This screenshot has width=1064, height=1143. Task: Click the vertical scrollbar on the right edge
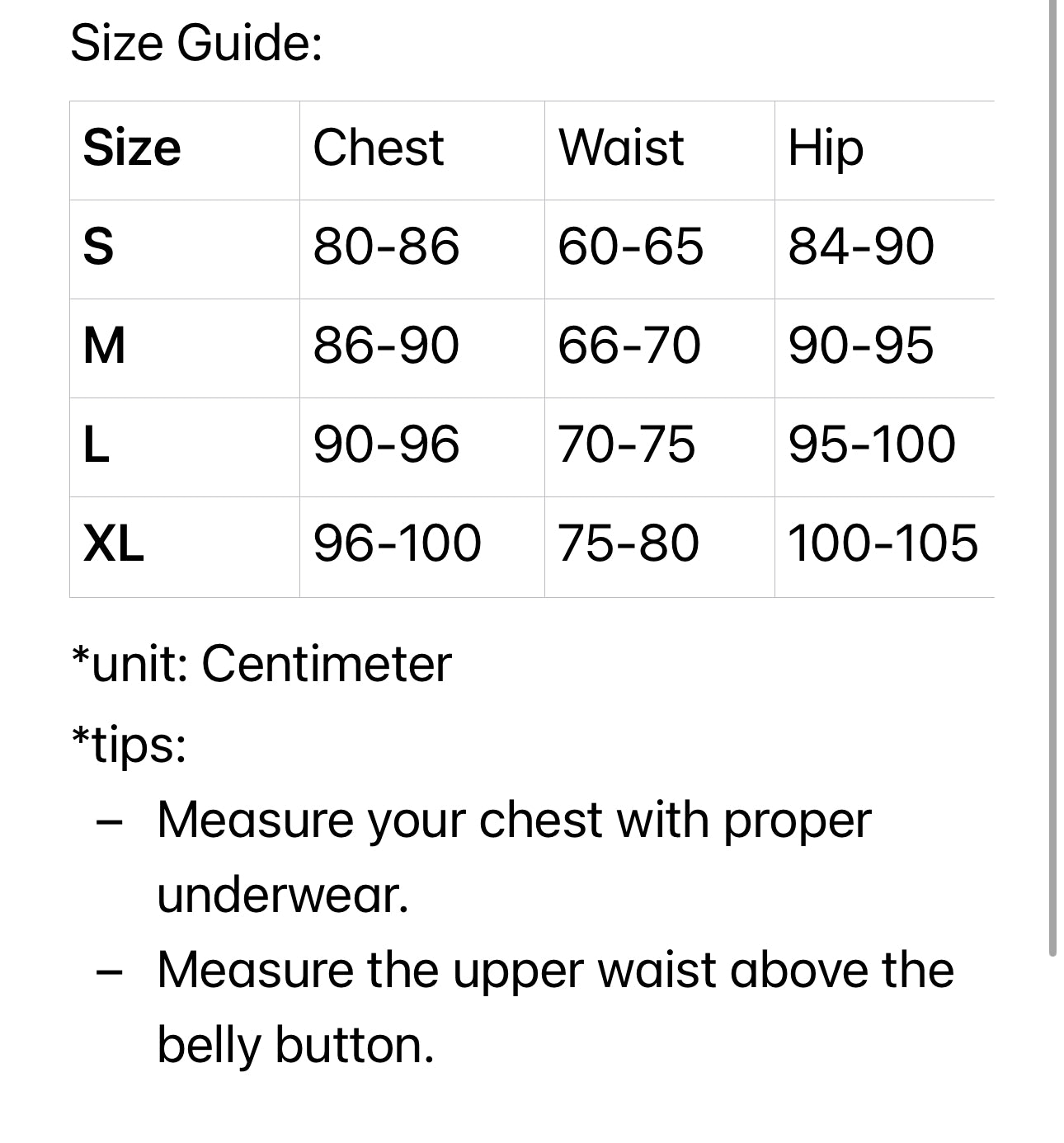1052,478
